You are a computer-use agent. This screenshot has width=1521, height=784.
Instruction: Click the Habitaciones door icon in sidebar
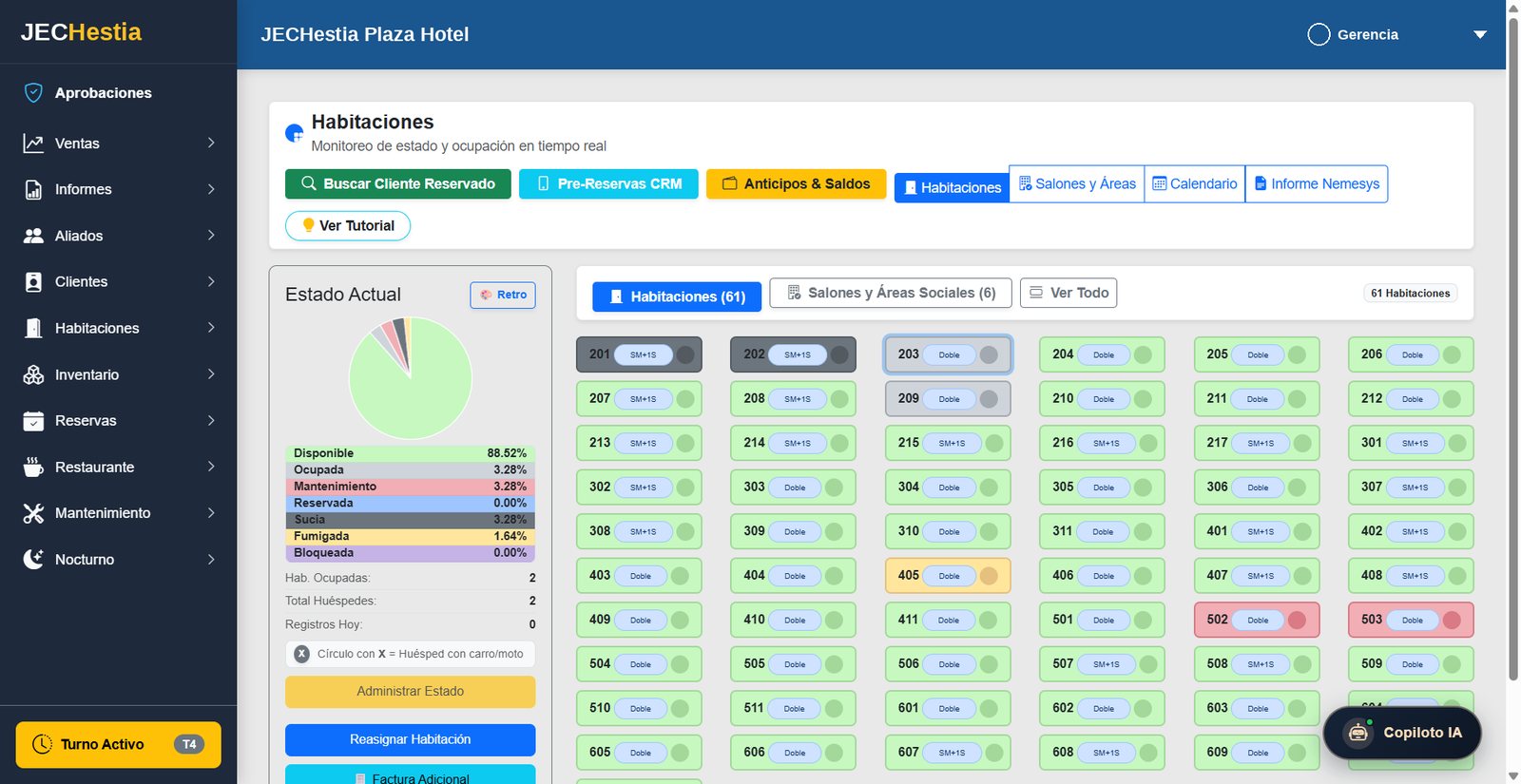click(33, 328)
